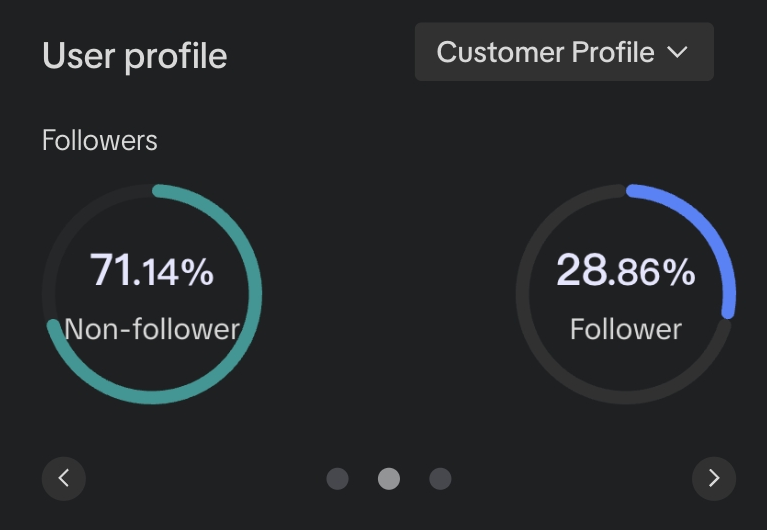Click the Followers section label
767x530 pixels.
click(x=100, y=140)
